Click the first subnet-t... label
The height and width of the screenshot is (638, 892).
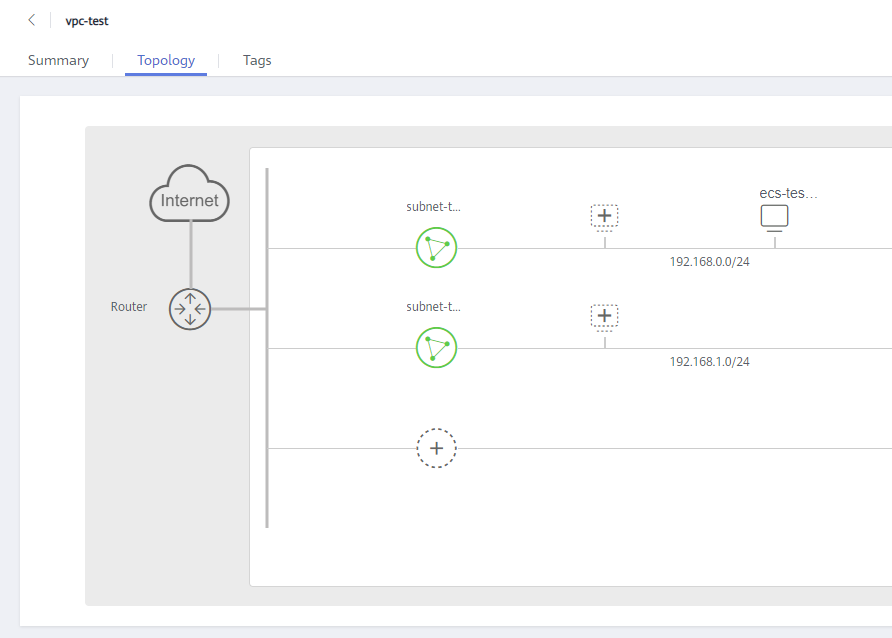tap(433, 207)
